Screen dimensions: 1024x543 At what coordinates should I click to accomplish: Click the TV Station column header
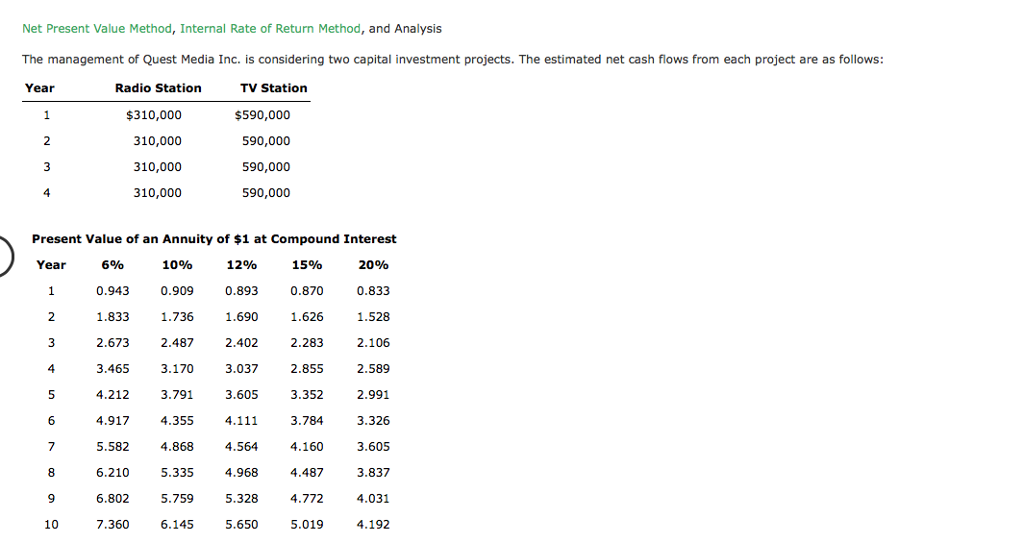274,88
